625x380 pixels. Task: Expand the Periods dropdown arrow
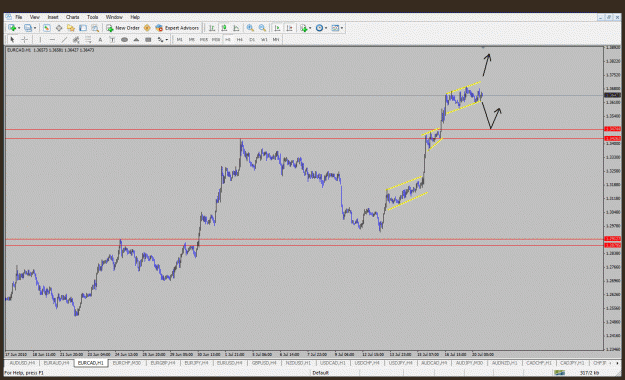pos(326,28)
